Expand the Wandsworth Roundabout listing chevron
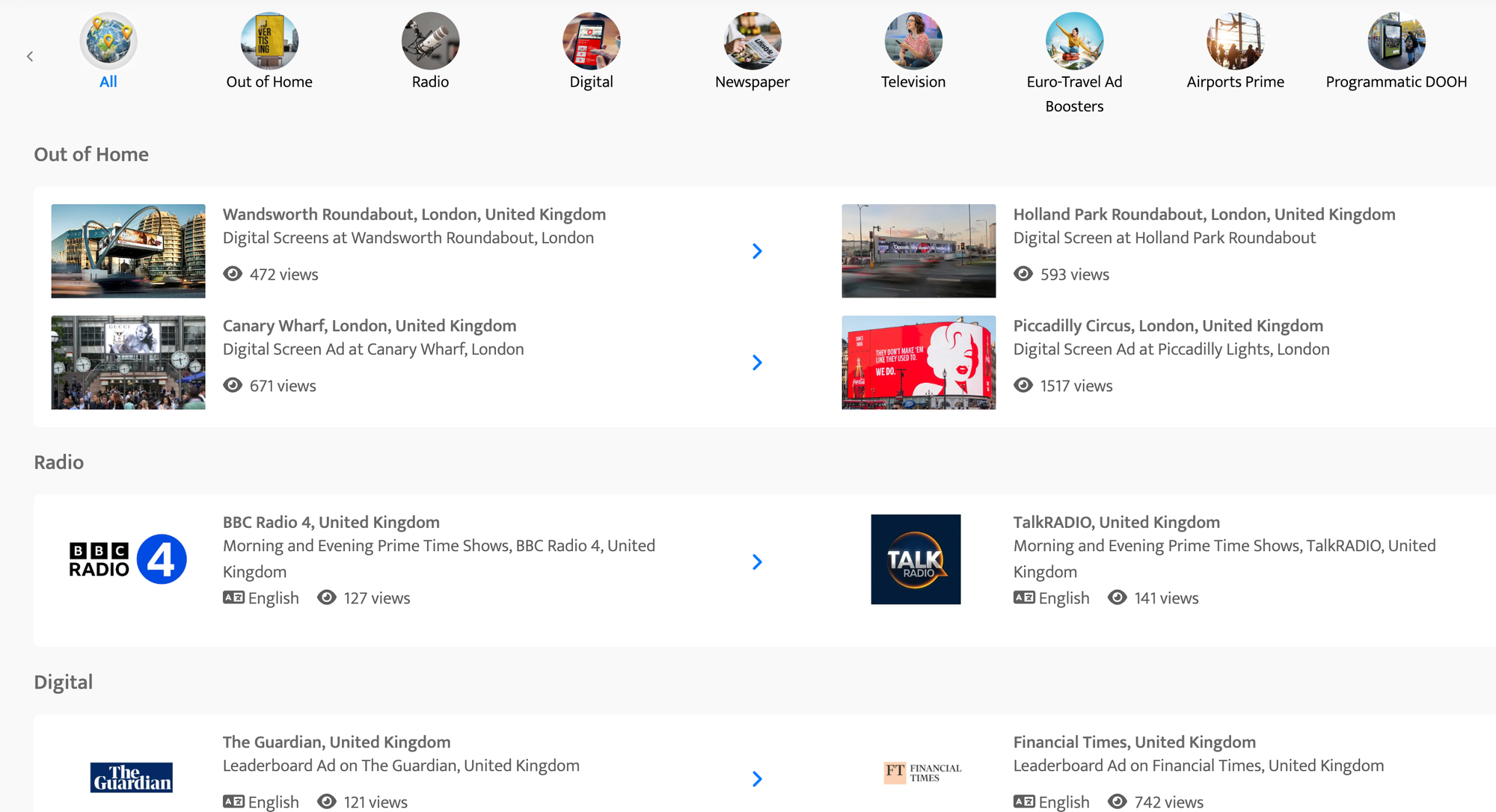Viewport: 1496px width, 812px height. [x=757, y=251]
